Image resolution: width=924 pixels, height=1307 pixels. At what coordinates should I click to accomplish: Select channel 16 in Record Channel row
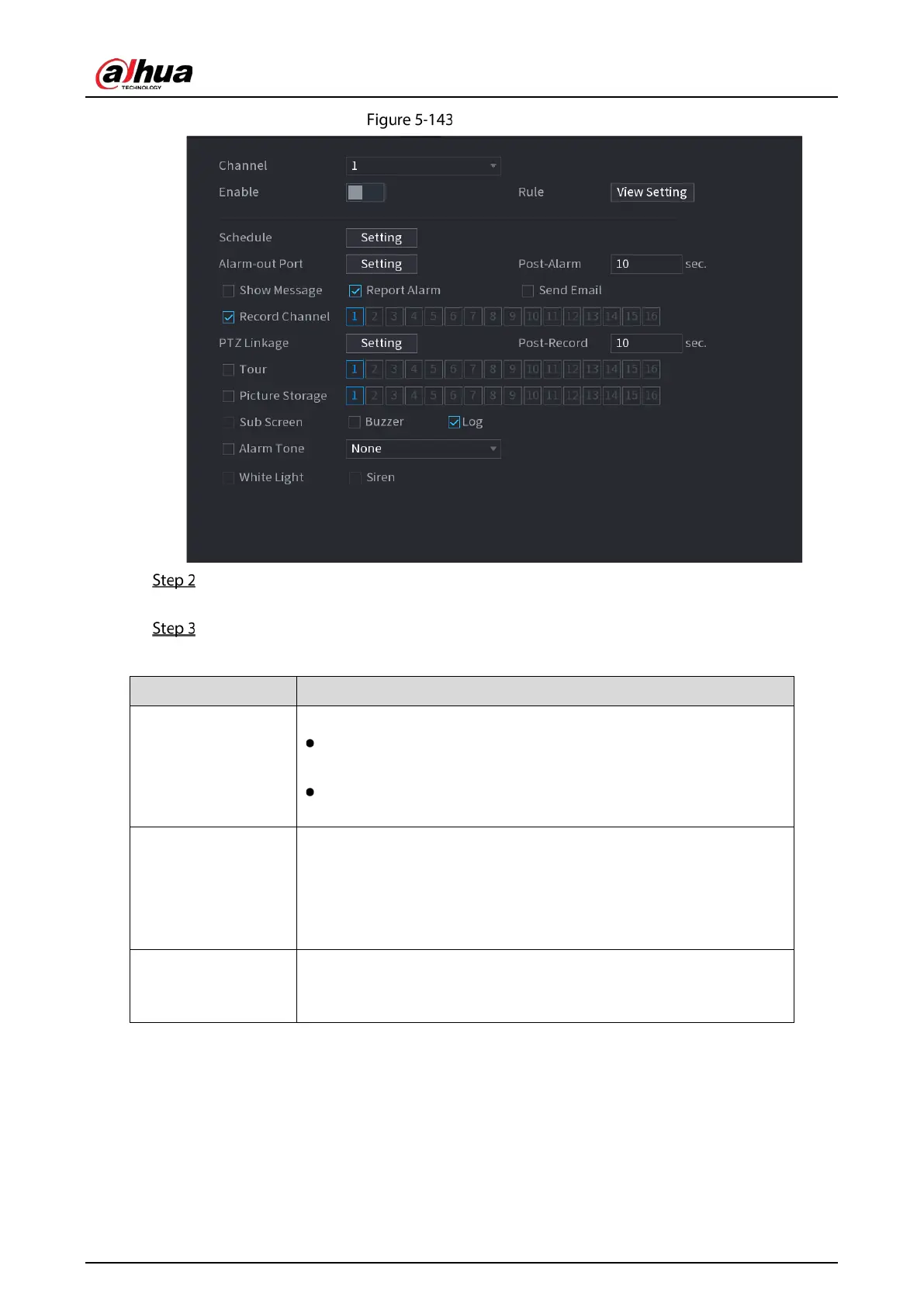pyautogui.click(x=651, y=317)
